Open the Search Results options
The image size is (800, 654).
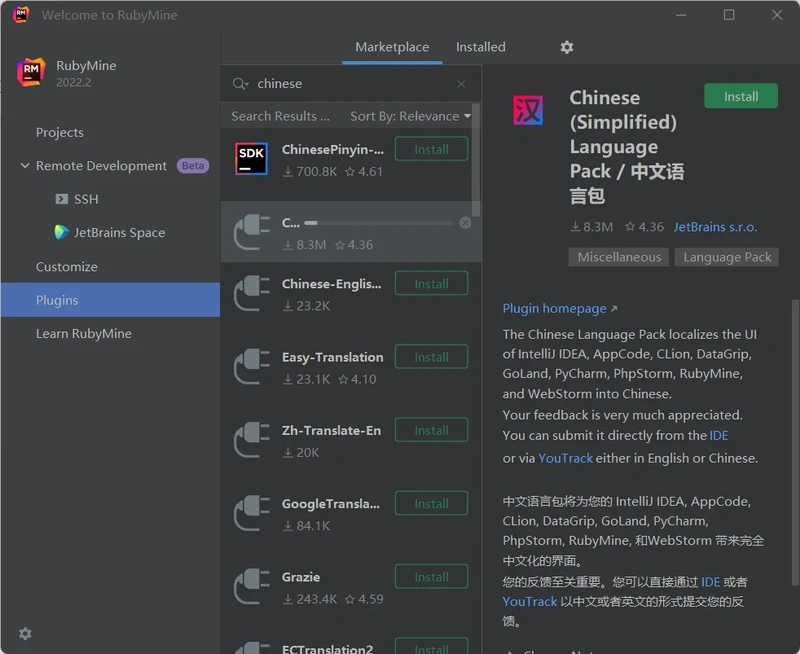pos(279,116)
